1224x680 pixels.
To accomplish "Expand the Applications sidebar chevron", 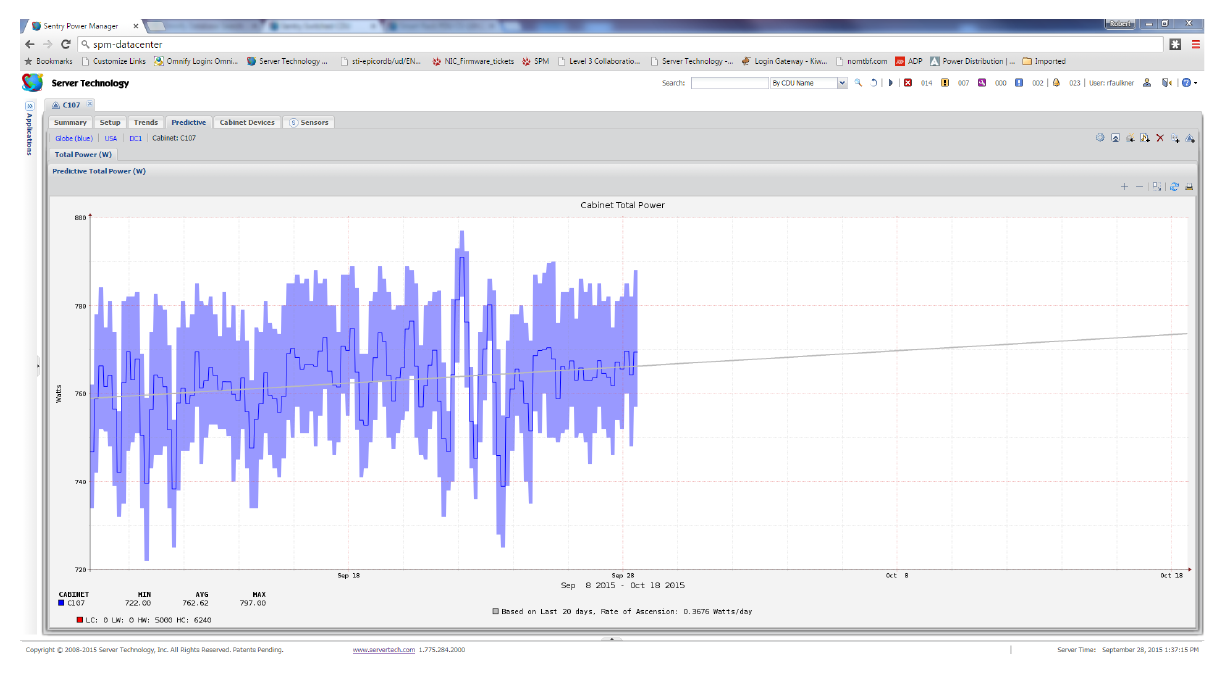I will point(29,105).
